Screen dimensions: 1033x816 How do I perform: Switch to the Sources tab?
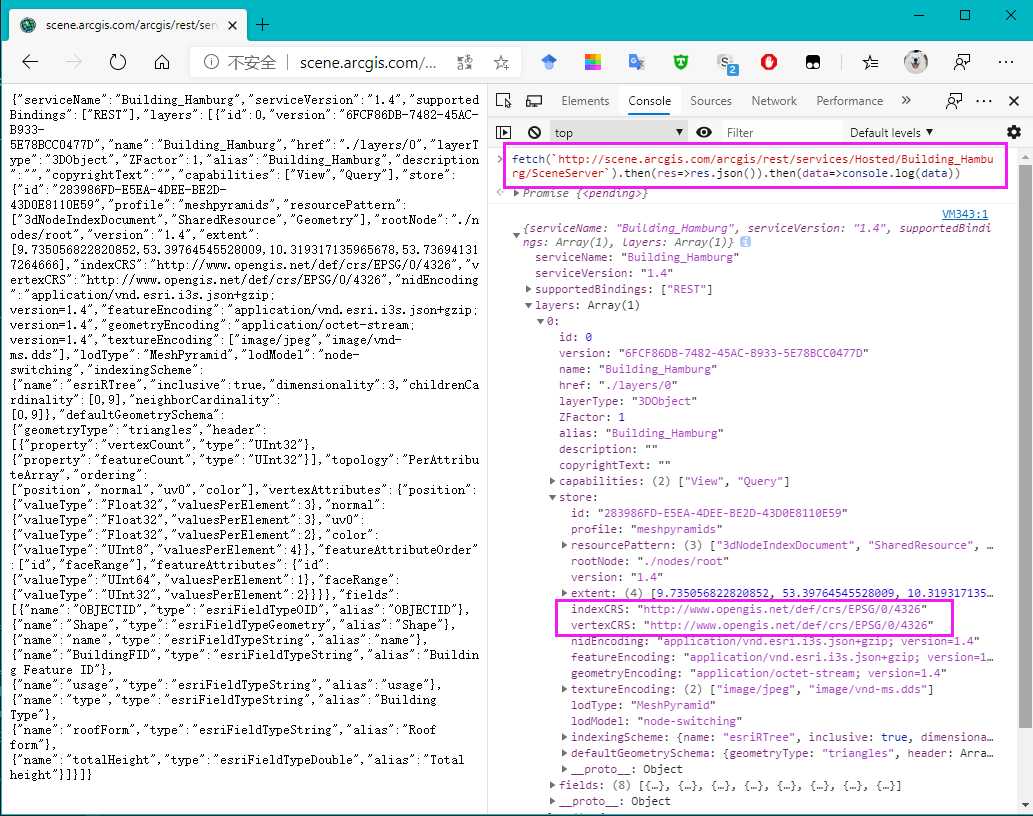(711, 101)
